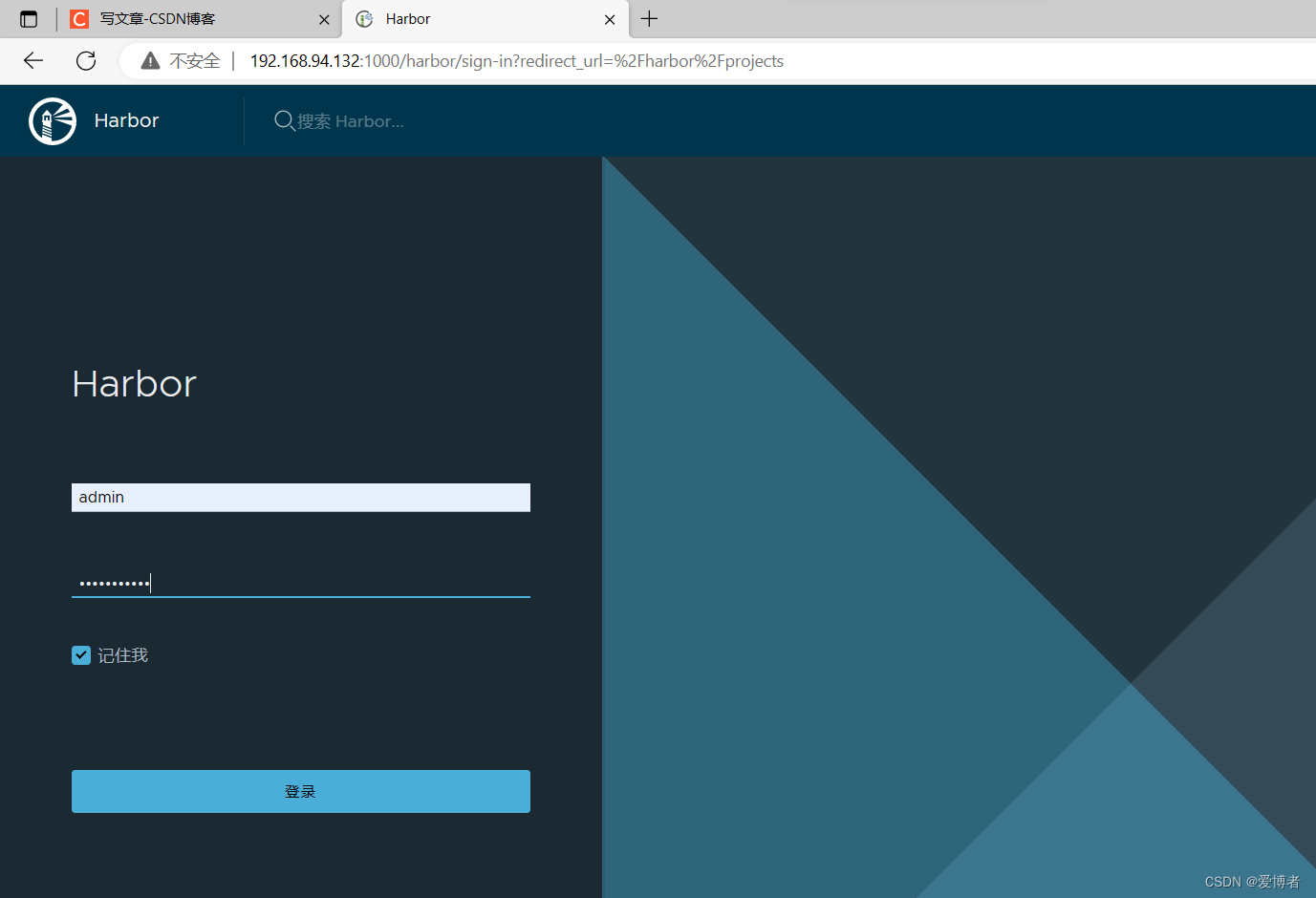The width and height of the screenshot is (1316, 898).
Task: Click the 搜索 Harbor search box
Action: click(350, 121)
